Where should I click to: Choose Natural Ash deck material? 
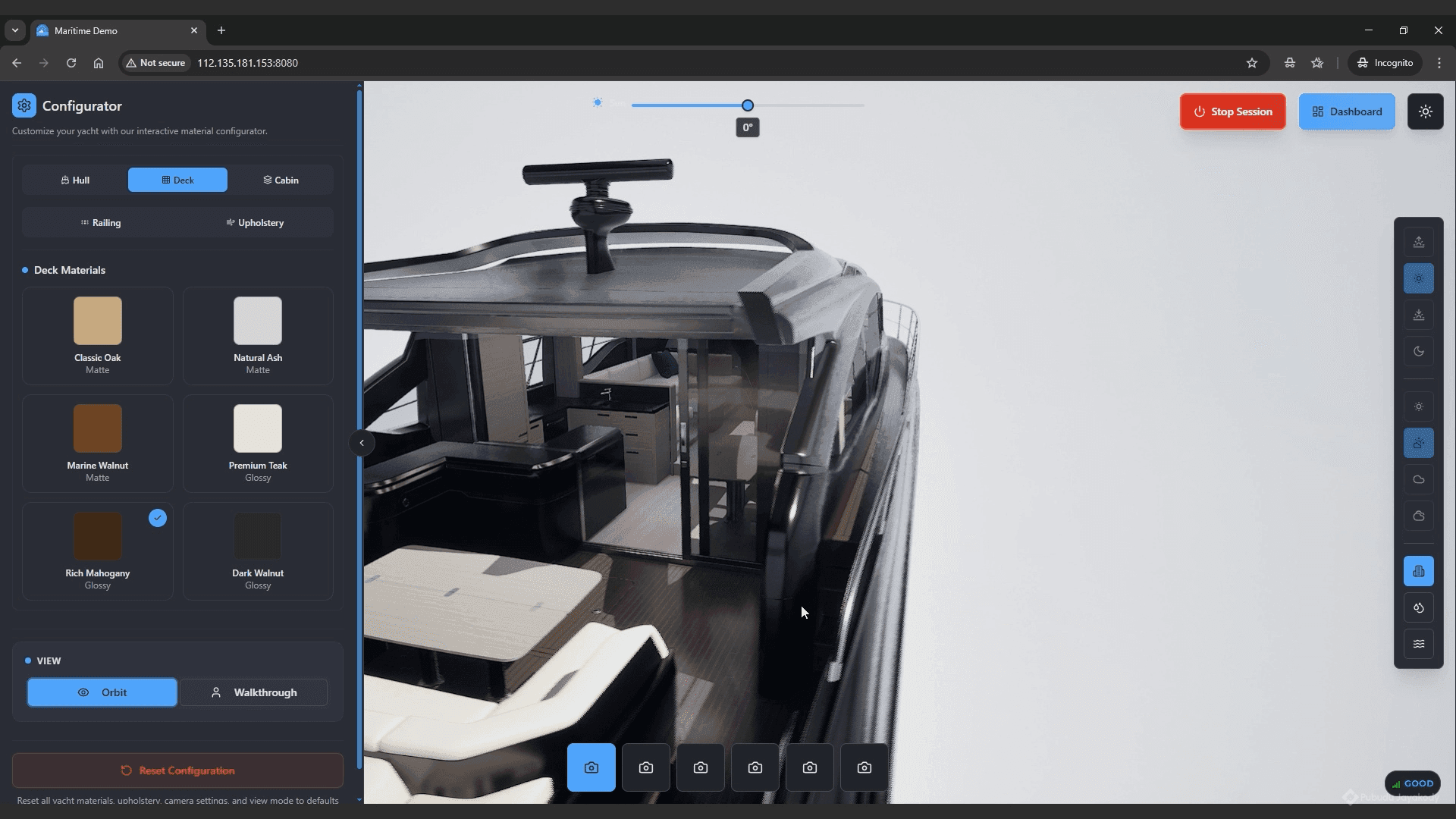(x=258, y=336)
